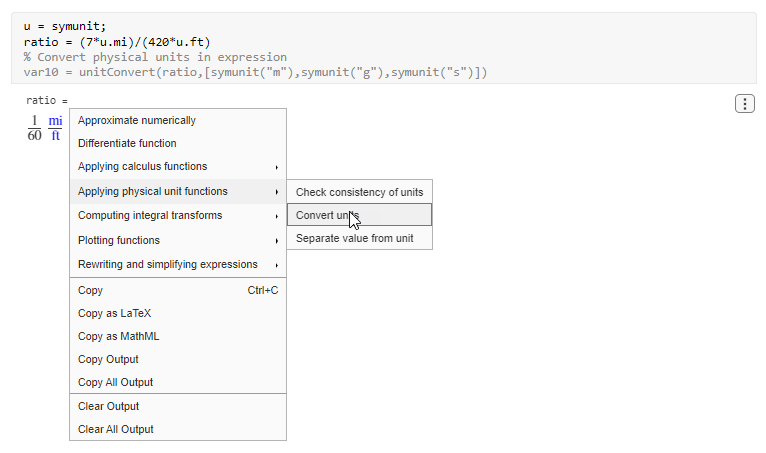Choose Copy All Output entry
The image size is (766, 453).
point(115,382)
